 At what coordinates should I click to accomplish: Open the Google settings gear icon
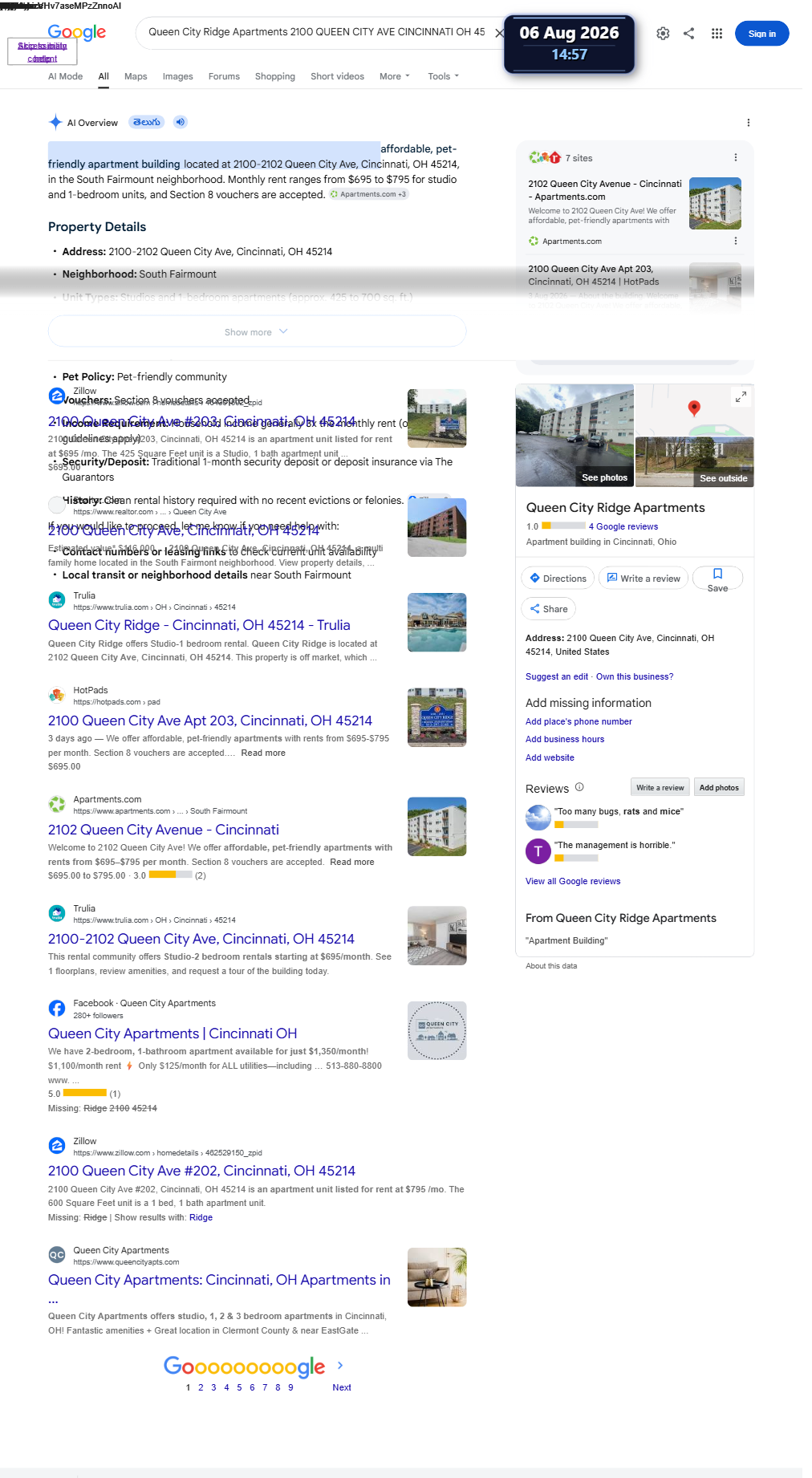point(663,34)
